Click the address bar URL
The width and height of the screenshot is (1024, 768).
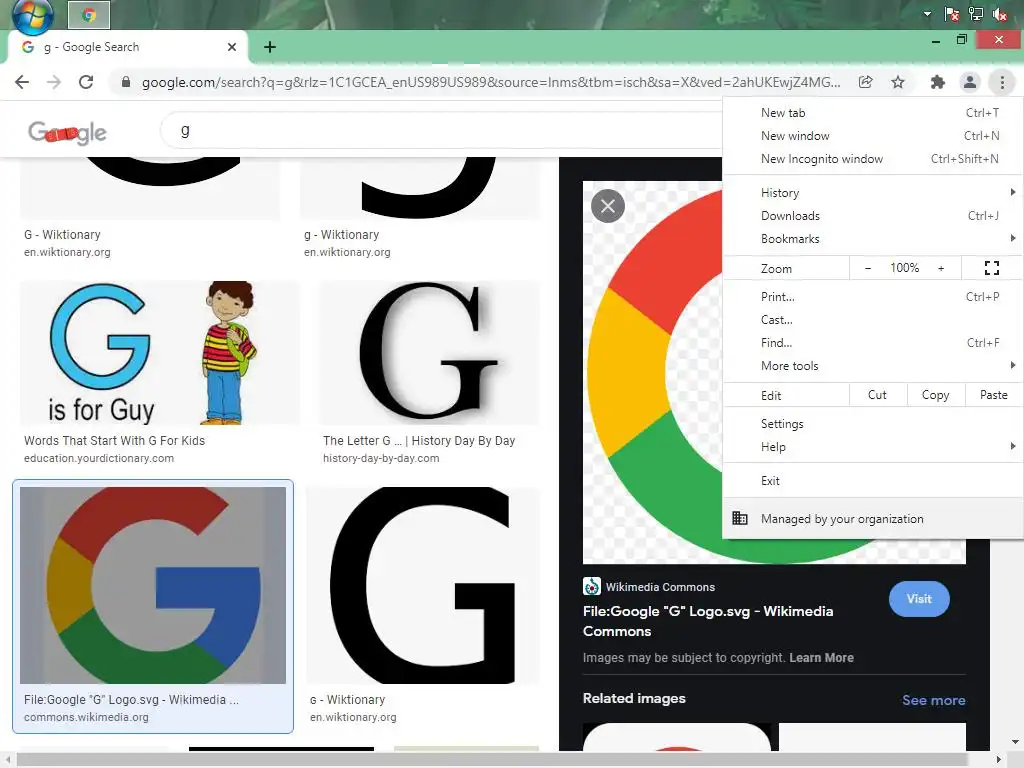(490, 82)
